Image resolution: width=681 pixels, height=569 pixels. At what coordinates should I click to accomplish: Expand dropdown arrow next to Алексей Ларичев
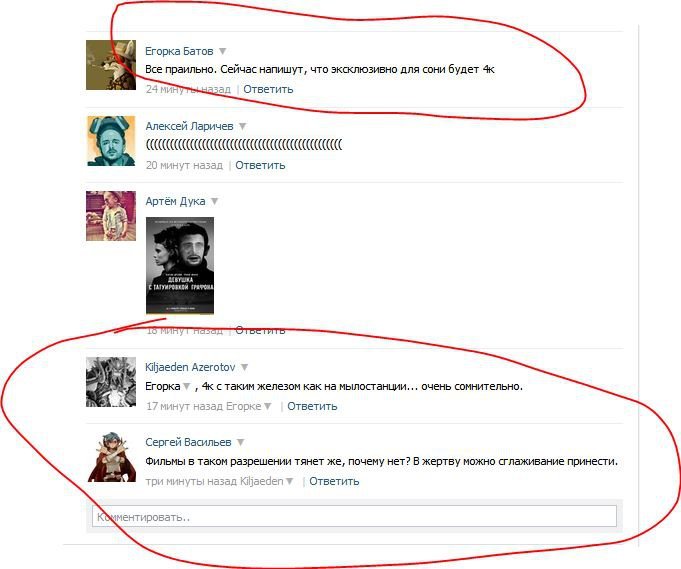(242, 126)
